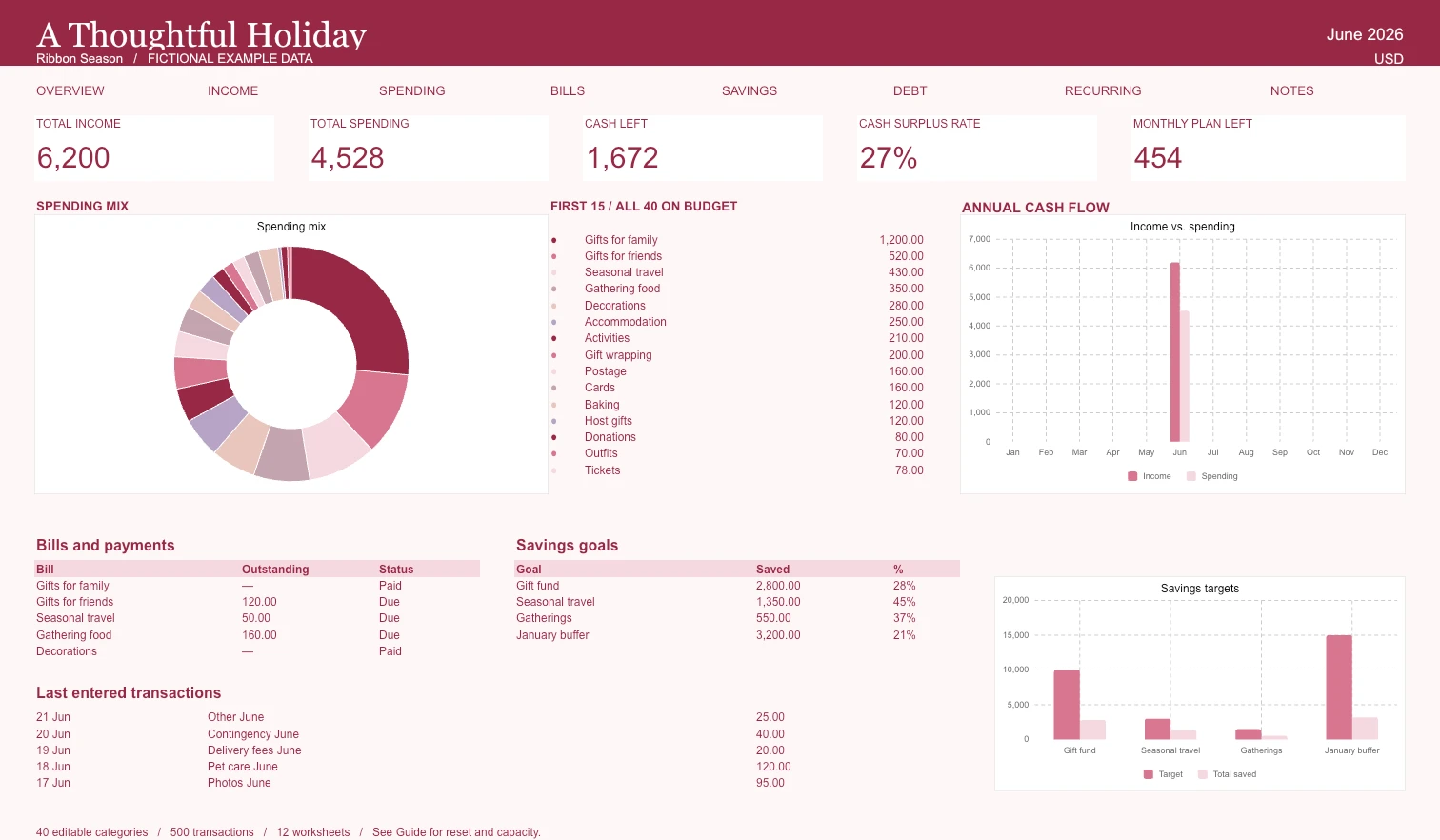The width and height of the screenshot is (1440, 840).
Task: Navigate to the SAVINGS tab
Action: (x=750, y=91)
